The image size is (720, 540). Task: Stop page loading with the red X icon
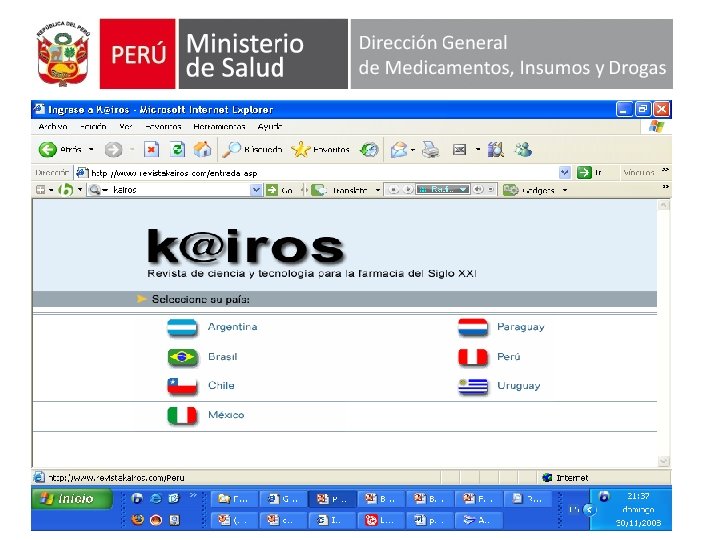pyautogui.click(x=151, y=149)
